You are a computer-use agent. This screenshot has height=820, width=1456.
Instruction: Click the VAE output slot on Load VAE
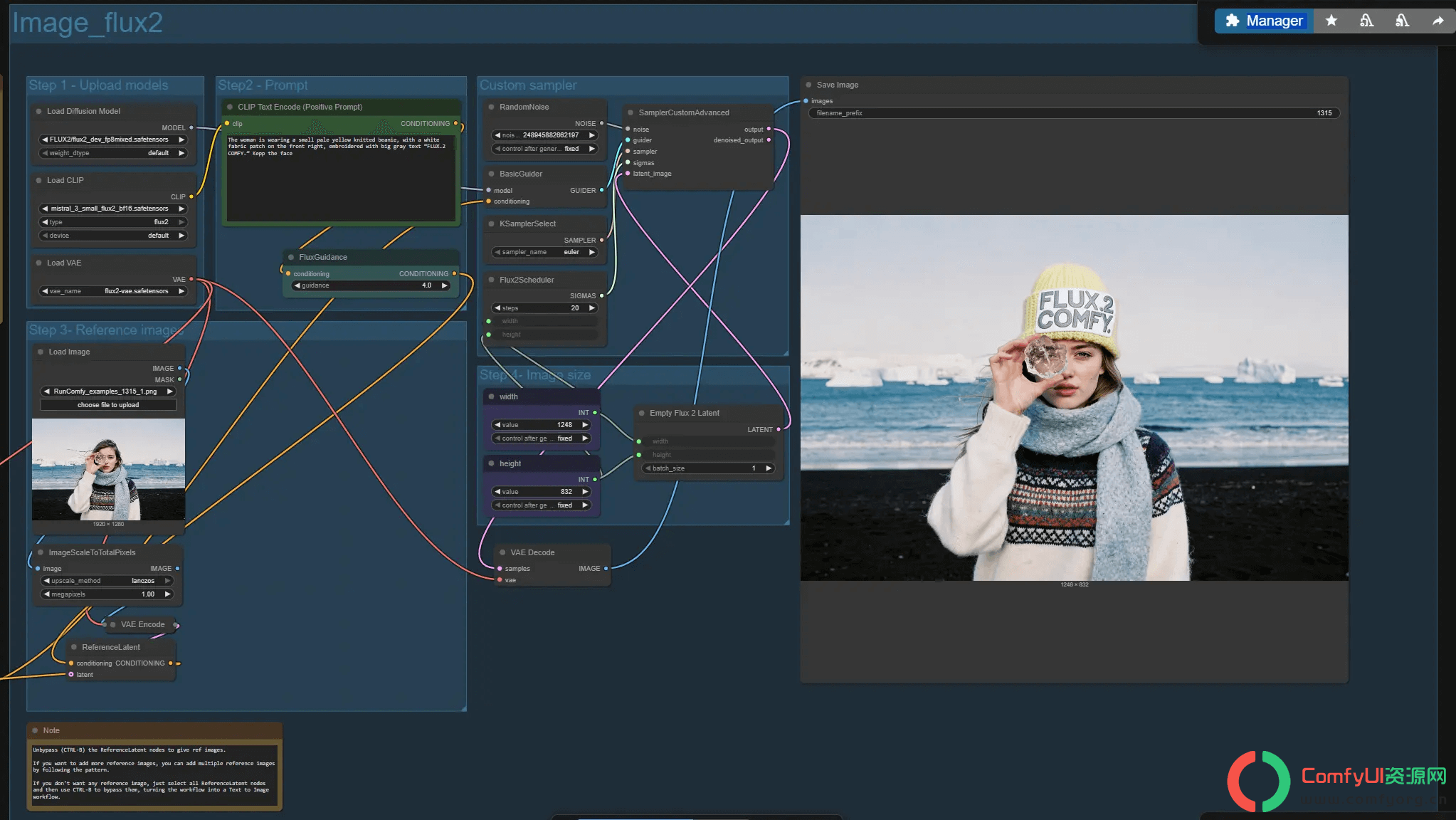point(191,279)
